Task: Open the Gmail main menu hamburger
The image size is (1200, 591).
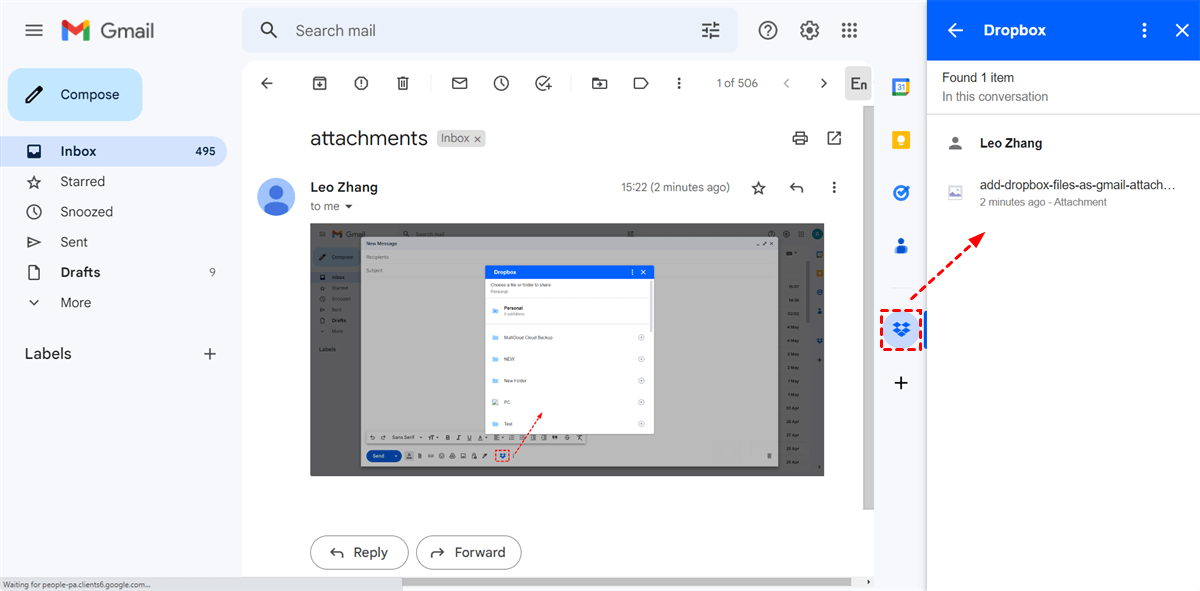Action: coord(34,30)
